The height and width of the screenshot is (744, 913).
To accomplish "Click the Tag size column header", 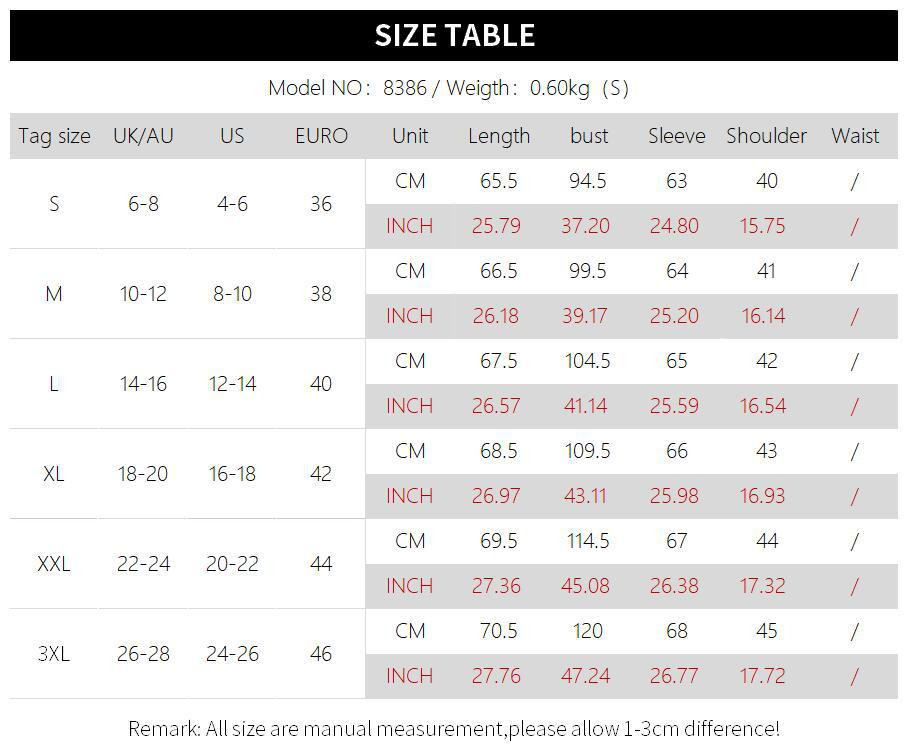I will coord(54,136).
